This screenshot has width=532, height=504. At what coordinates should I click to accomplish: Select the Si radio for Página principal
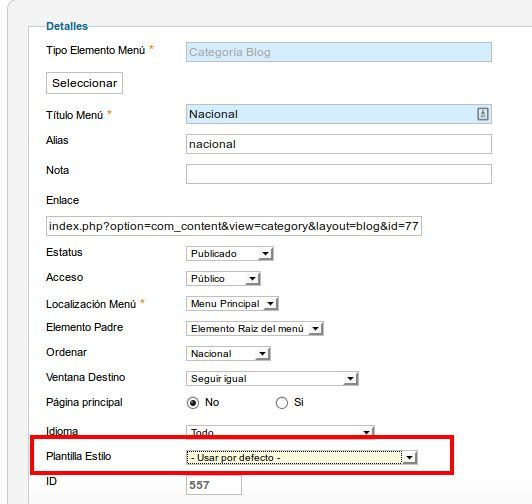pos(282,403)
